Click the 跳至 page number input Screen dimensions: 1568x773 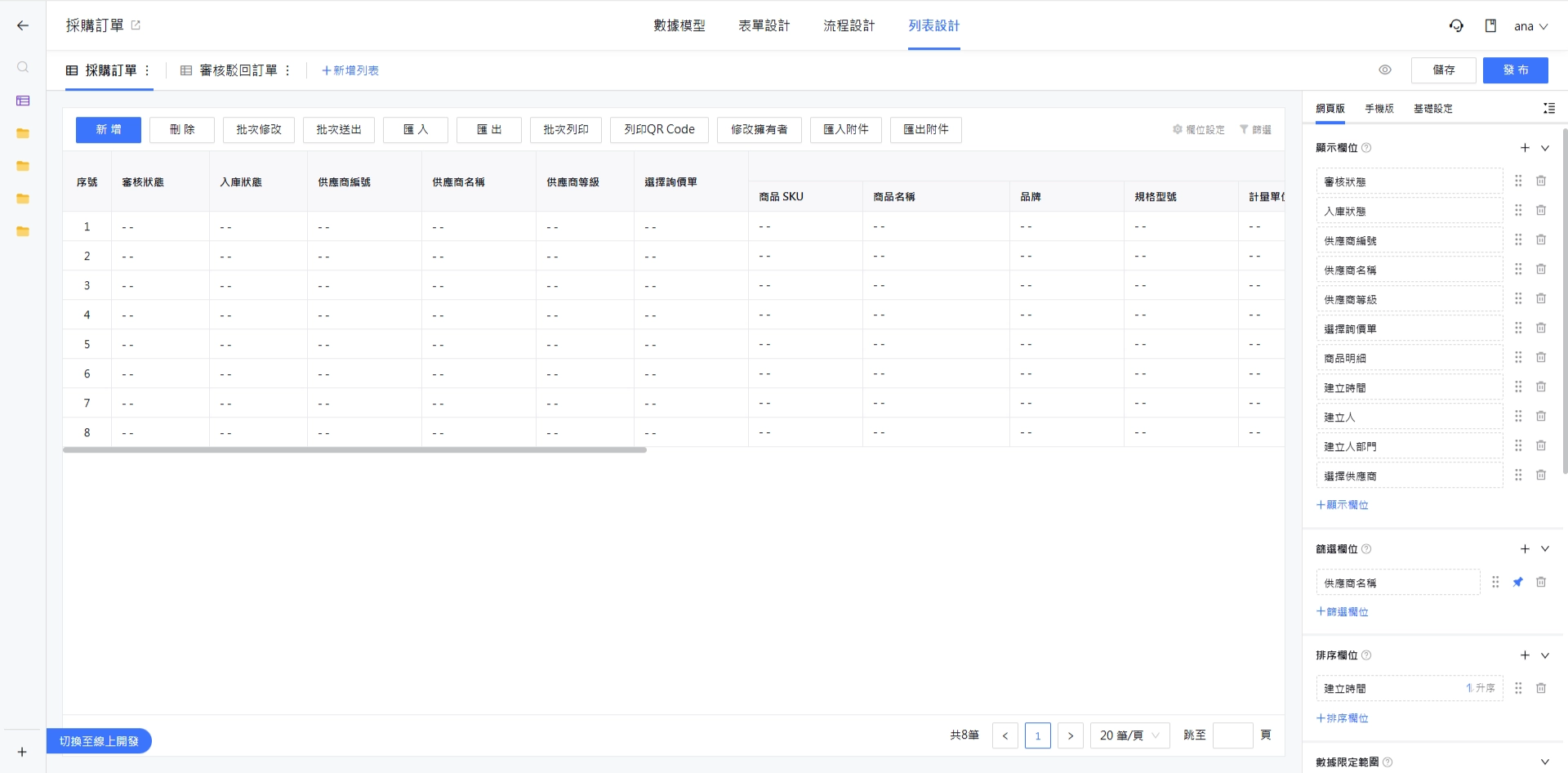pyautogui.click(x=1233, y=735)
